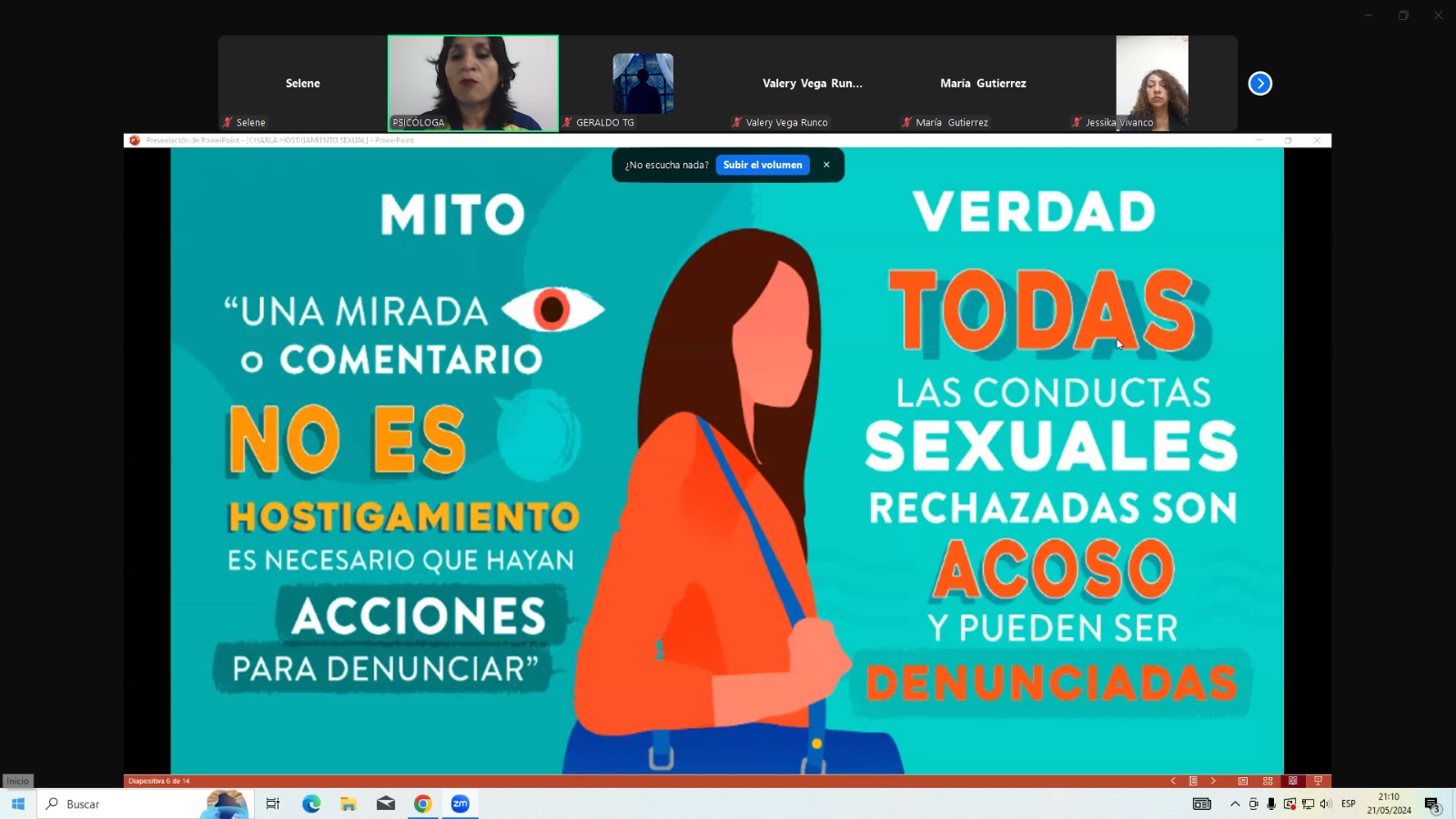Show next participants with blue arrow

[x=1259, y=84]
